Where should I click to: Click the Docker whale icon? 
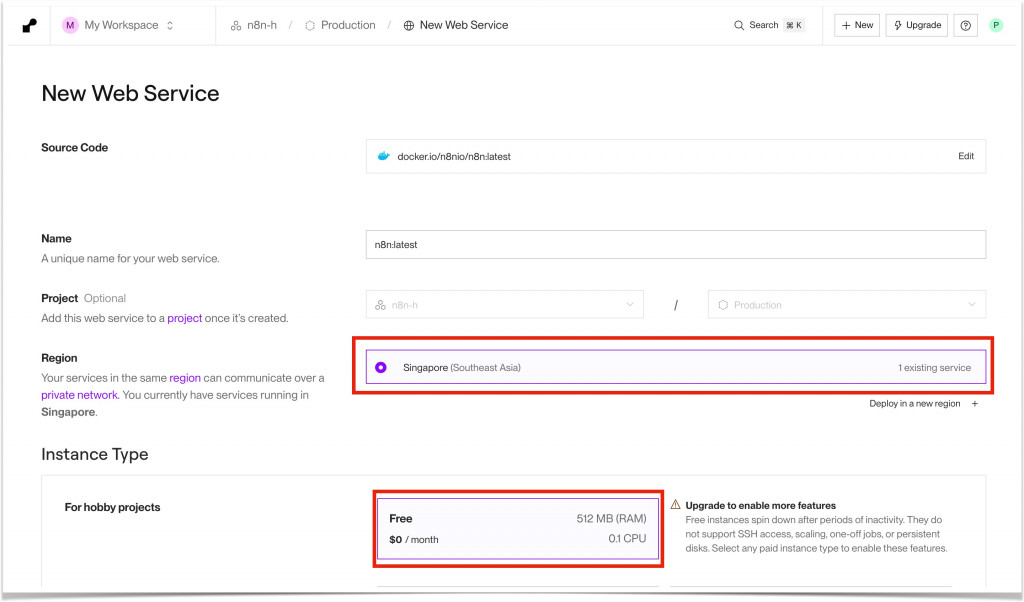[x=383, y=156]
